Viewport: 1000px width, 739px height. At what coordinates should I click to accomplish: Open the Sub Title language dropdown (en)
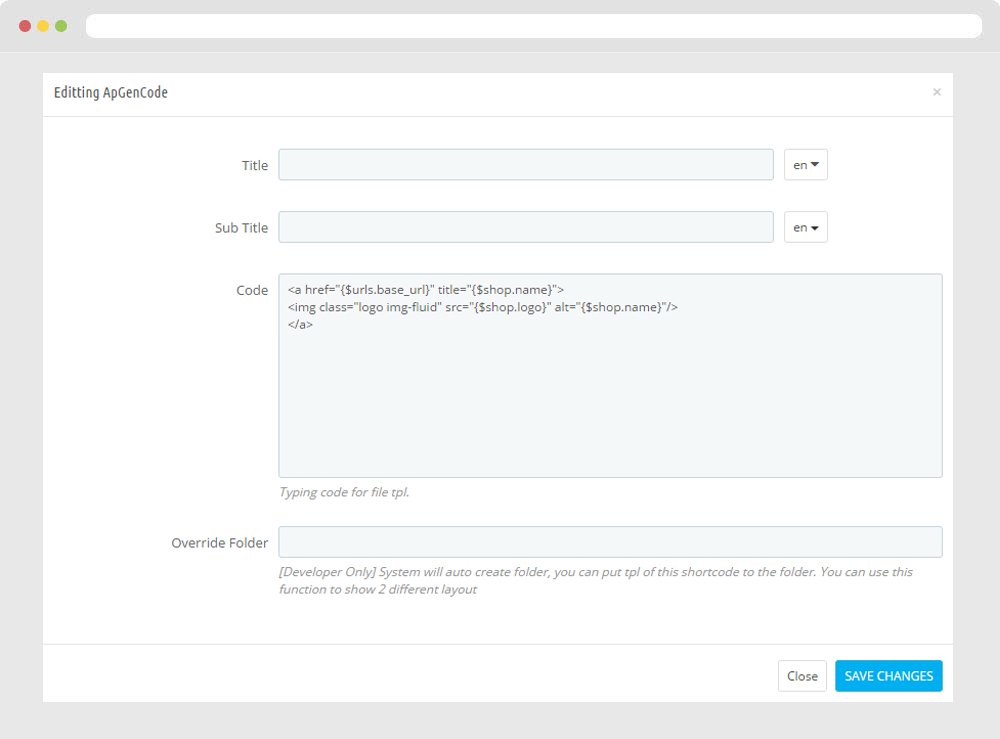coord(805,227)
